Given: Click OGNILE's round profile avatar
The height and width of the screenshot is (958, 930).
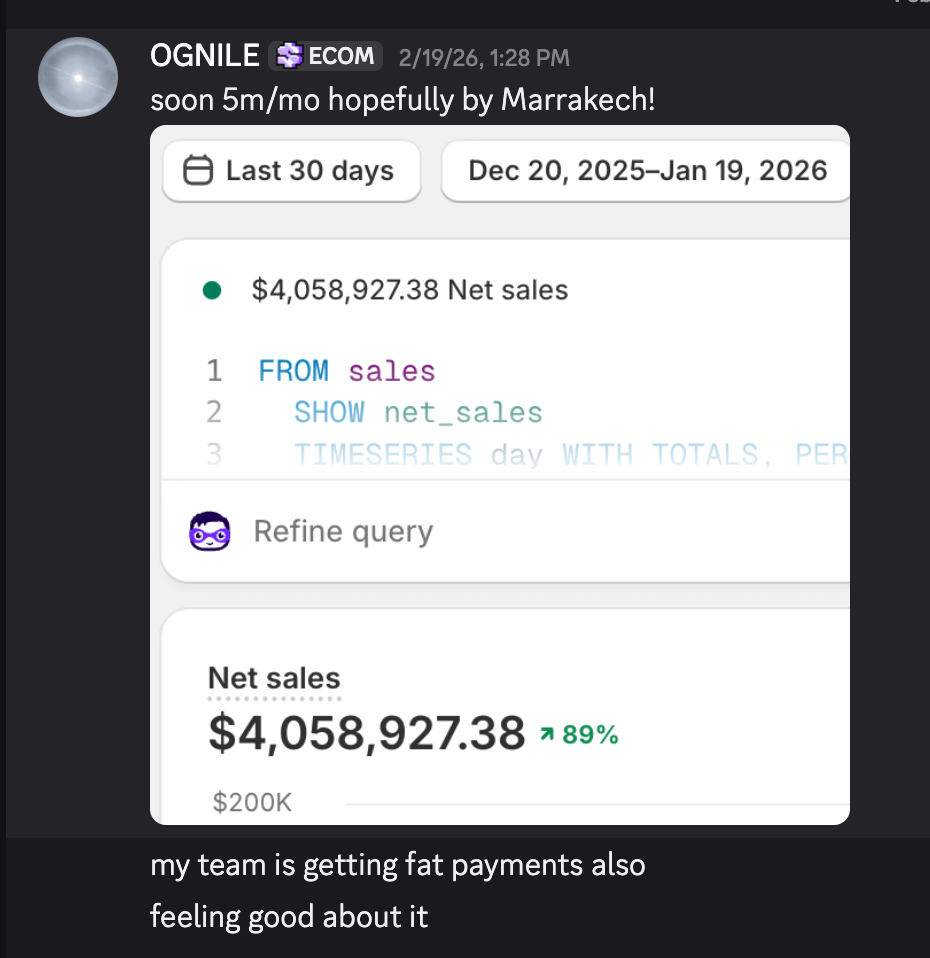Looking at the screenshot, I should pos(78,77).
